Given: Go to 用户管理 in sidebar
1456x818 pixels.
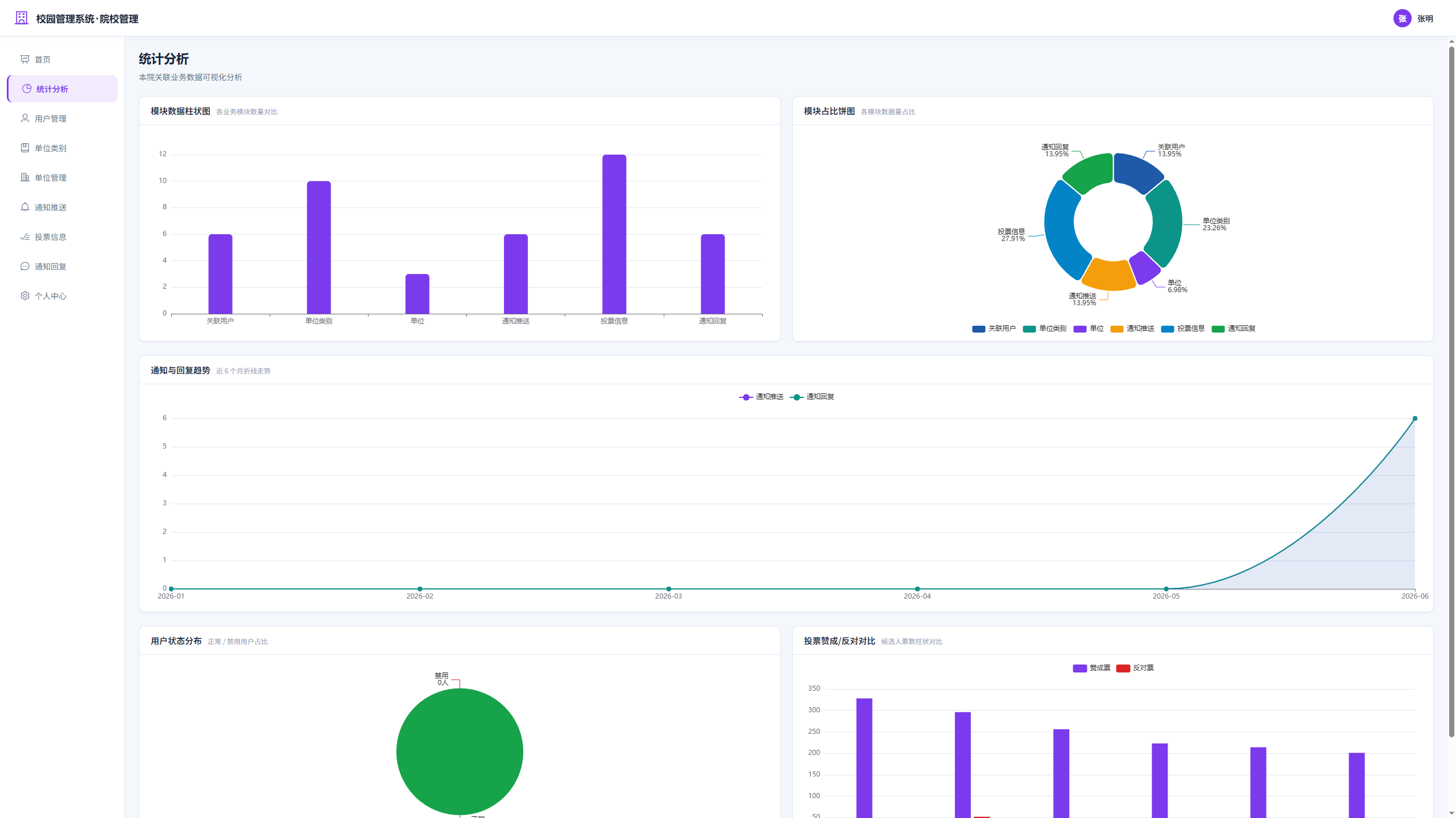Looking at the screenshot, I should click(x=63, y=118).
